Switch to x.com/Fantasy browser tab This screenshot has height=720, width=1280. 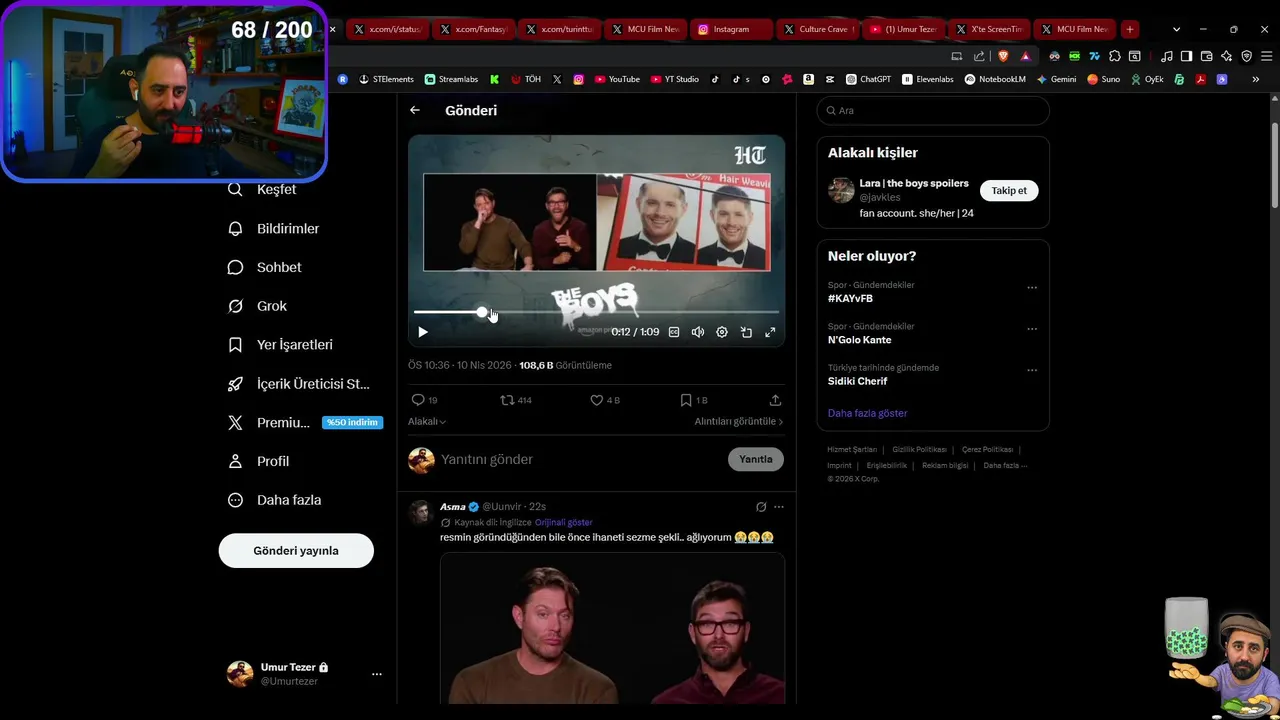[x=472, y=29]
